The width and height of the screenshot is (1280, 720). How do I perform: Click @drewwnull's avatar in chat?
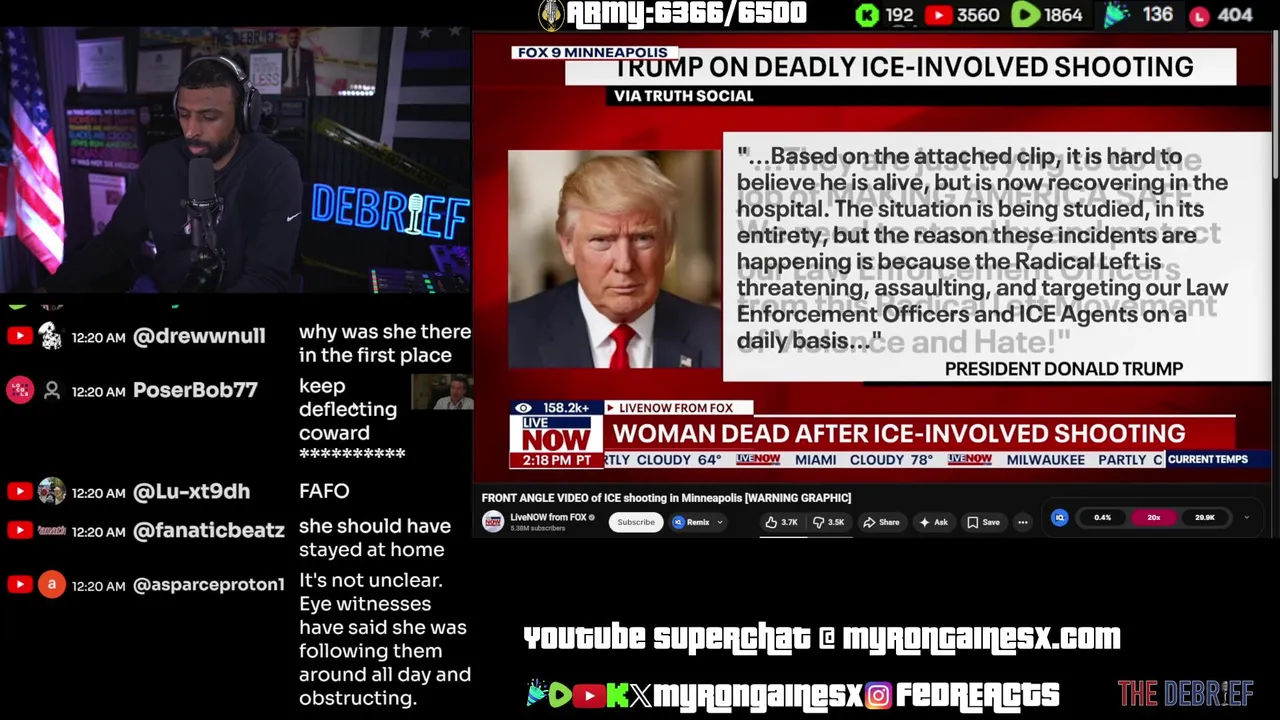click(x=51, y=336)
